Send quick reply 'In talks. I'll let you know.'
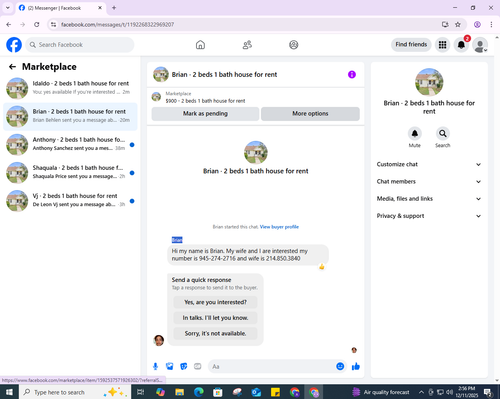The height and width of the screenshot is (399, 500). coord(215,318)
